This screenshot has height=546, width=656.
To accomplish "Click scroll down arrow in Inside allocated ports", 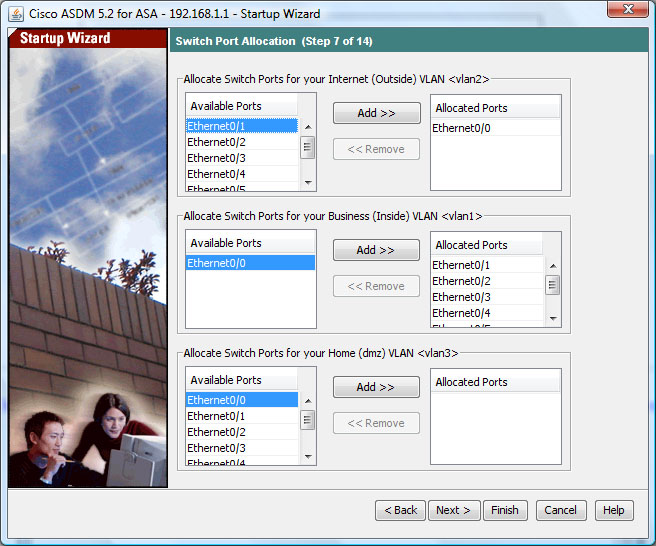I will coord(553,318).
